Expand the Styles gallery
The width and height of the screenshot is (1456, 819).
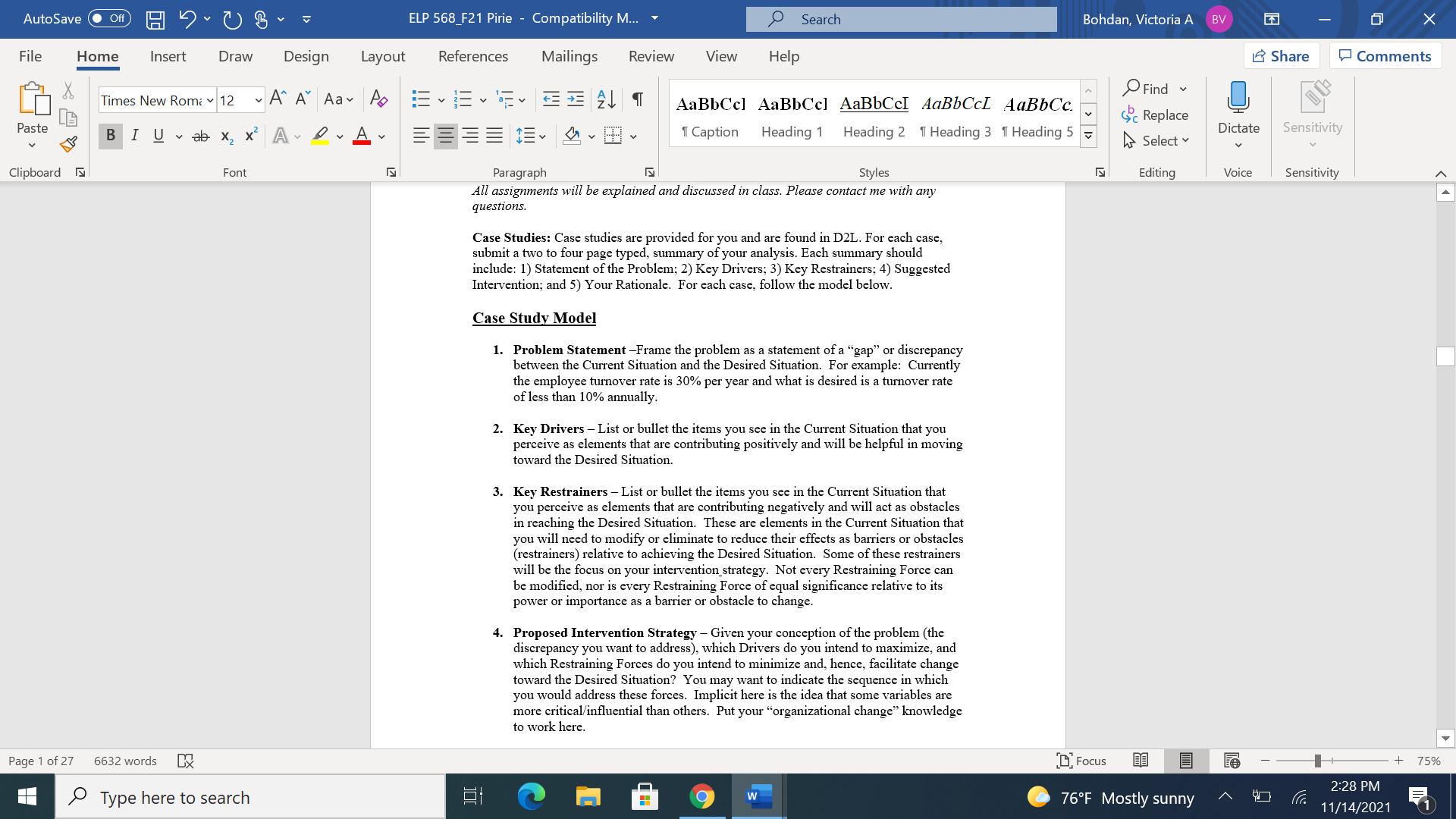pyautogui.click(x=1088, y=136)
